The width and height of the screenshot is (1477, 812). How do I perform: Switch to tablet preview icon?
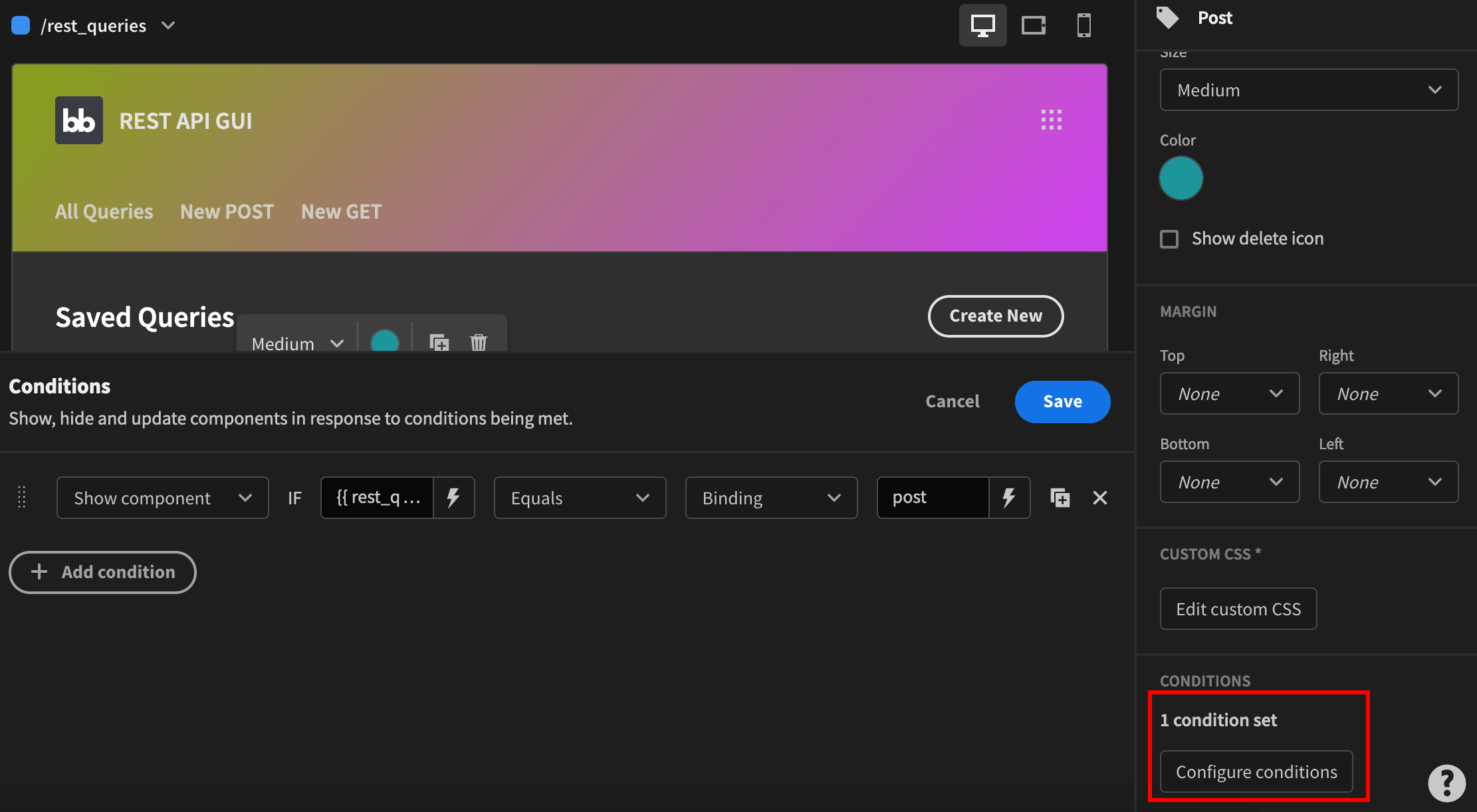[x=1033, y=25]
